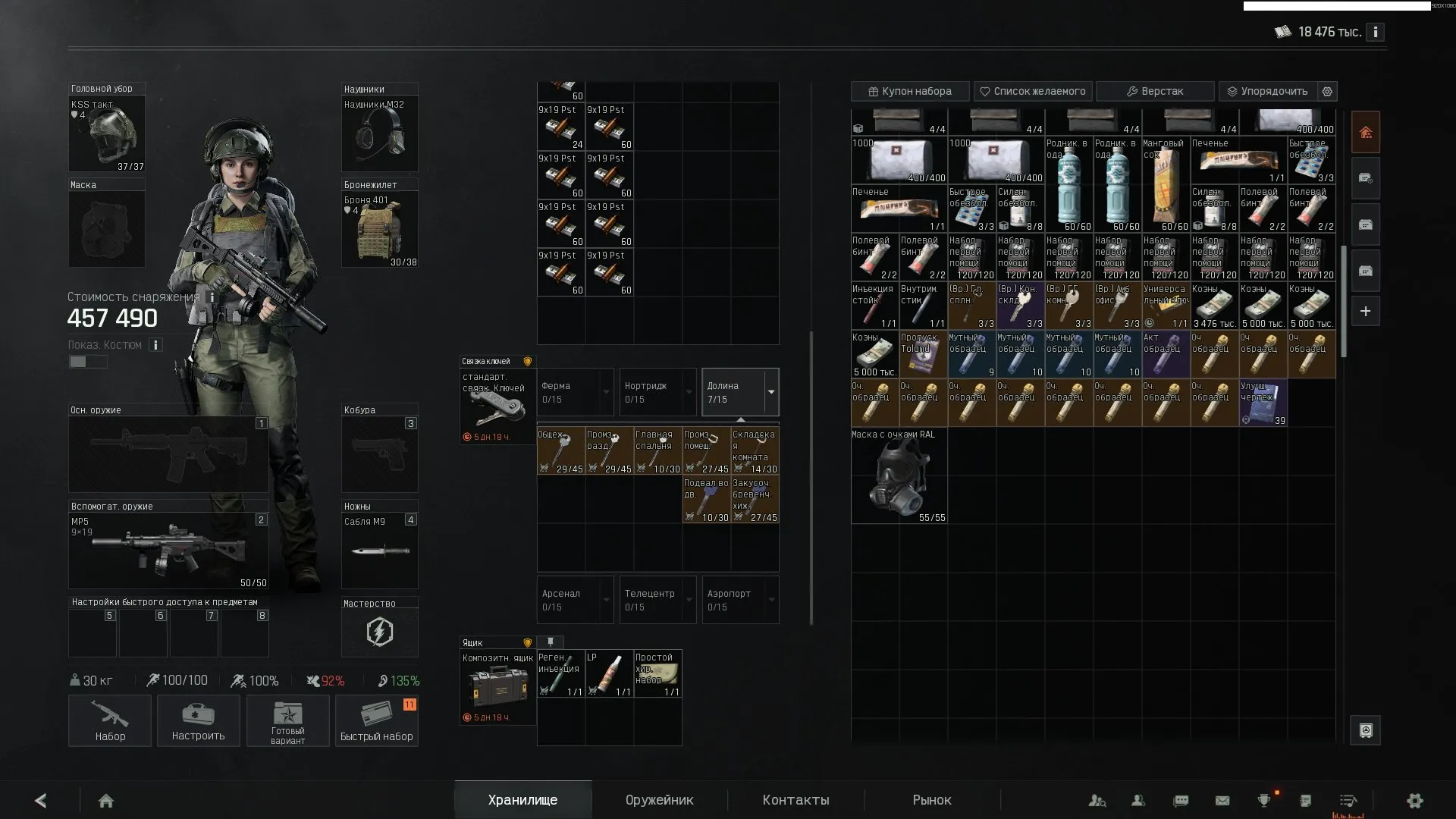
Task: Click the pin icon above Ящик contents
Action: click(x=551, y=642)
